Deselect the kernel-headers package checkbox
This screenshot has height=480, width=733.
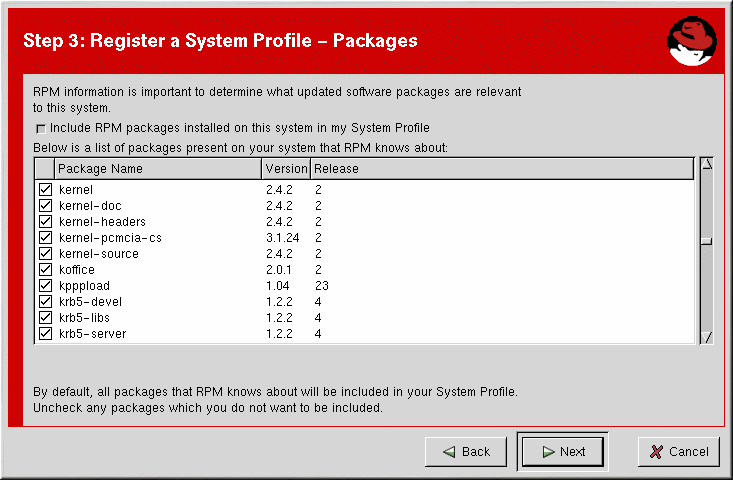pos(45,221)
